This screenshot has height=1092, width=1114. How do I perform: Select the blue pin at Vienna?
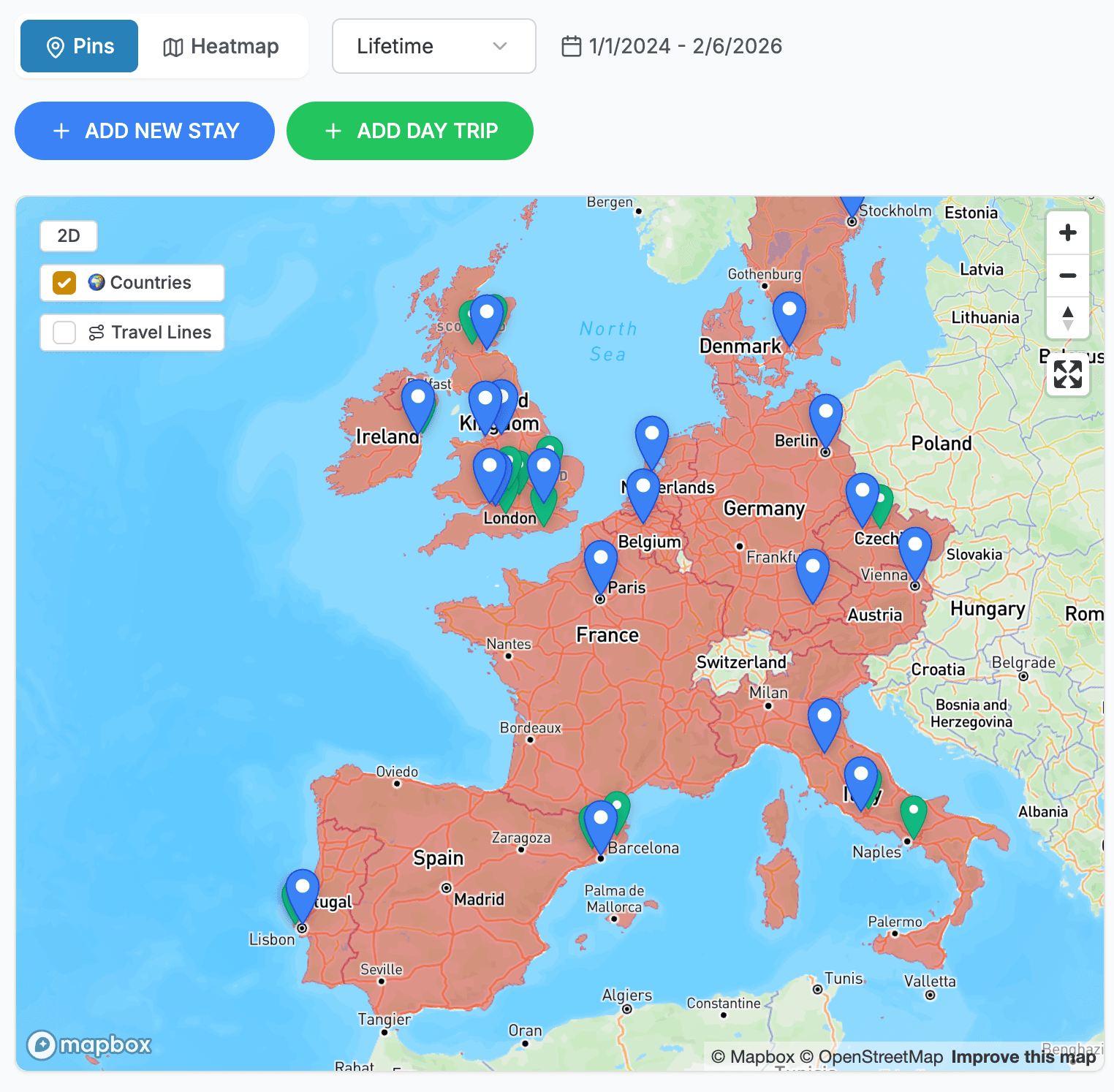click(x=914, y=552)
